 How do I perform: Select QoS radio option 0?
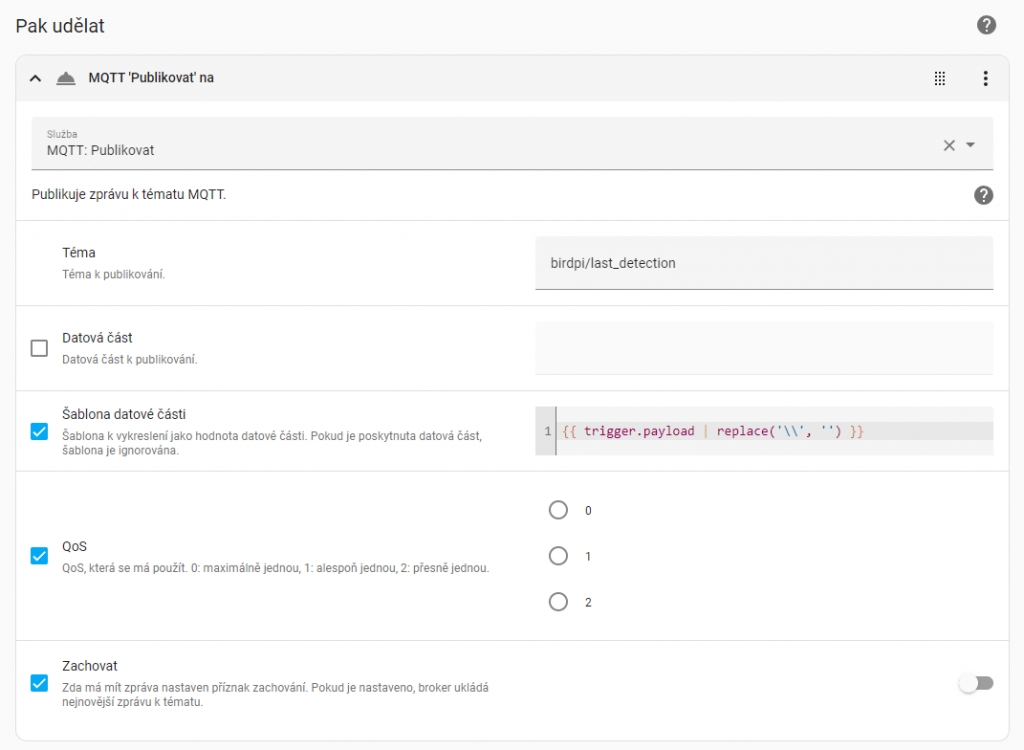(x=558, y=510)
